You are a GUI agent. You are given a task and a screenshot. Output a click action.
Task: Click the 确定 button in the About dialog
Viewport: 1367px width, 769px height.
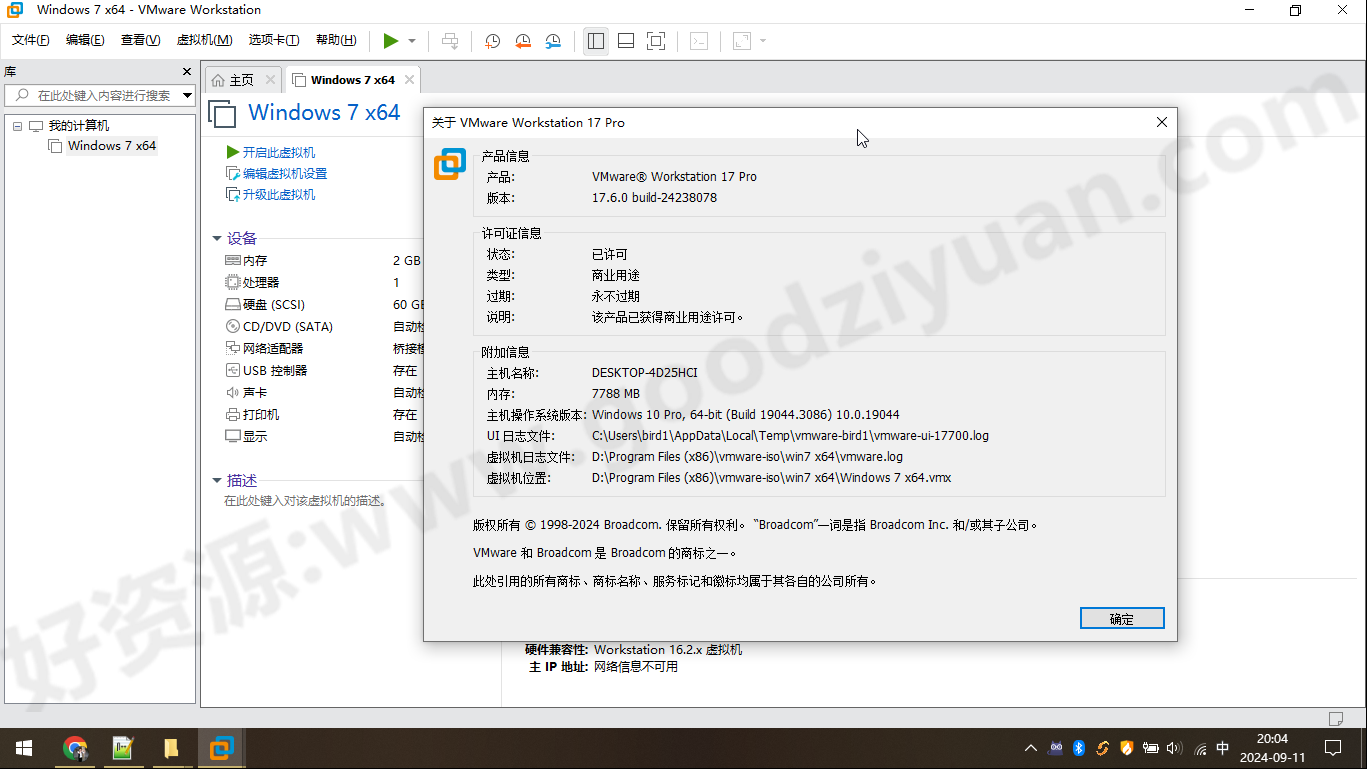tap(1121, 617)
